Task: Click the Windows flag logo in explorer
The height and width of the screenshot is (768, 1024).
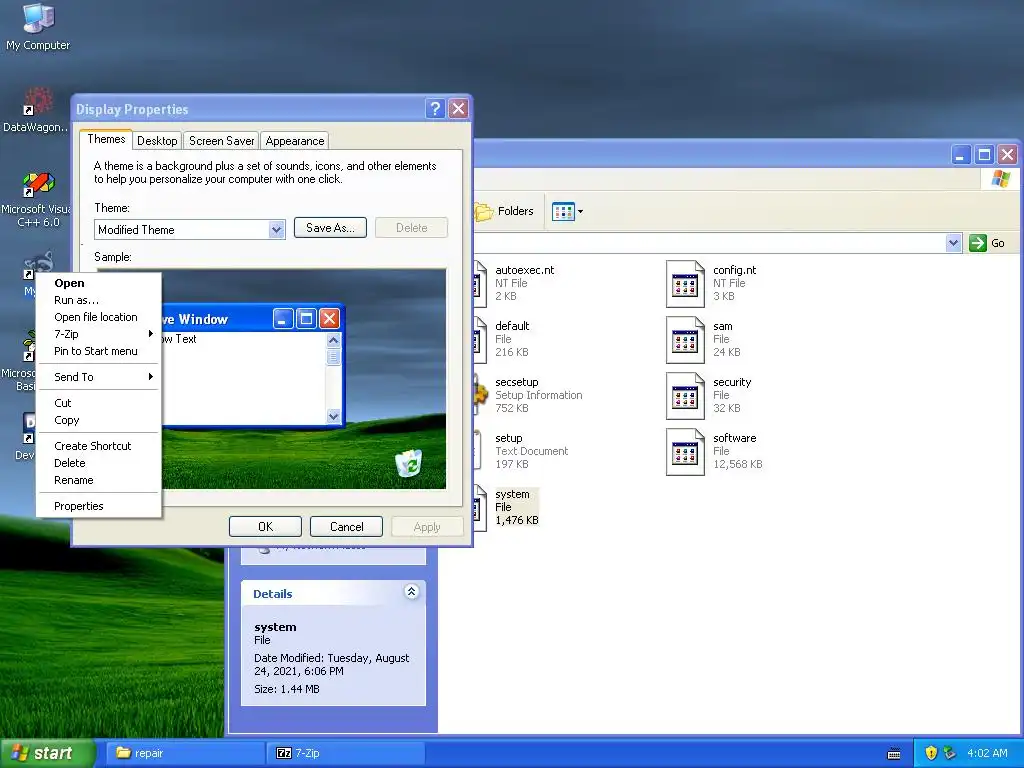Action: tap(1000, 179)
